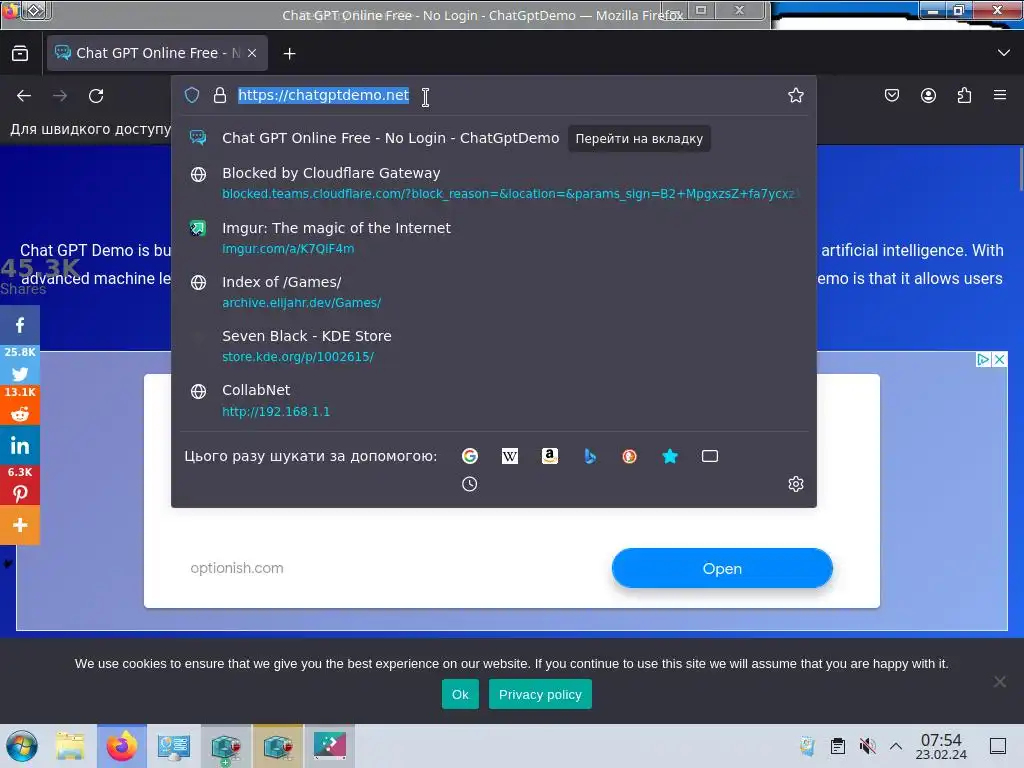Reload the current page

(x=96, y=96)
